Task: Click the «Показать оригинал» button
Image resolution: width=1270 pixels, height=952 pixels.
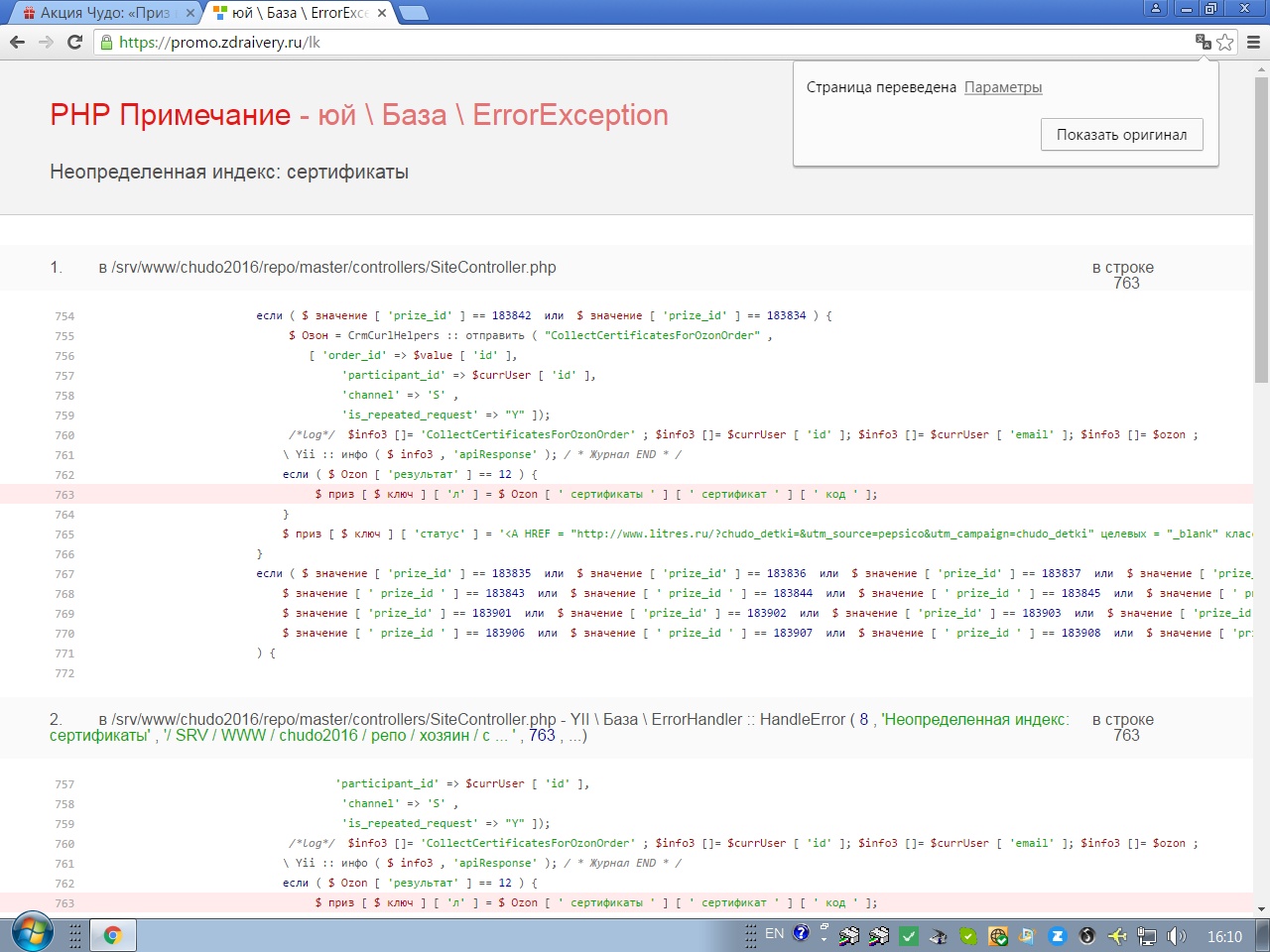Action: 1121,135
